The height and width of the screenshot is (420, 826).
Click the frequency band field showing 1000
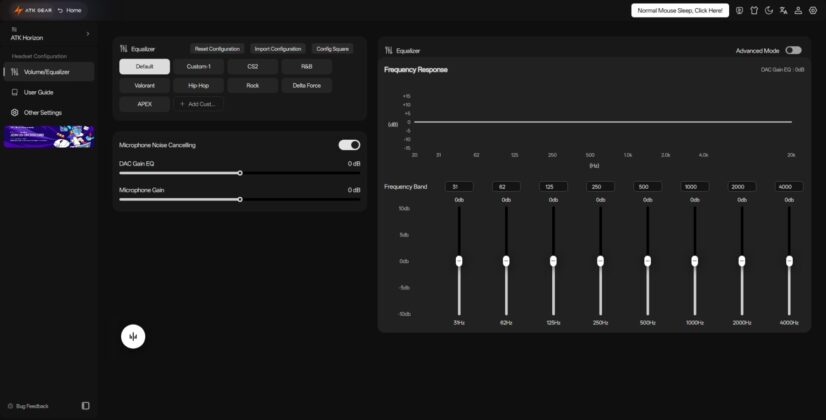[x=695, y=187]
